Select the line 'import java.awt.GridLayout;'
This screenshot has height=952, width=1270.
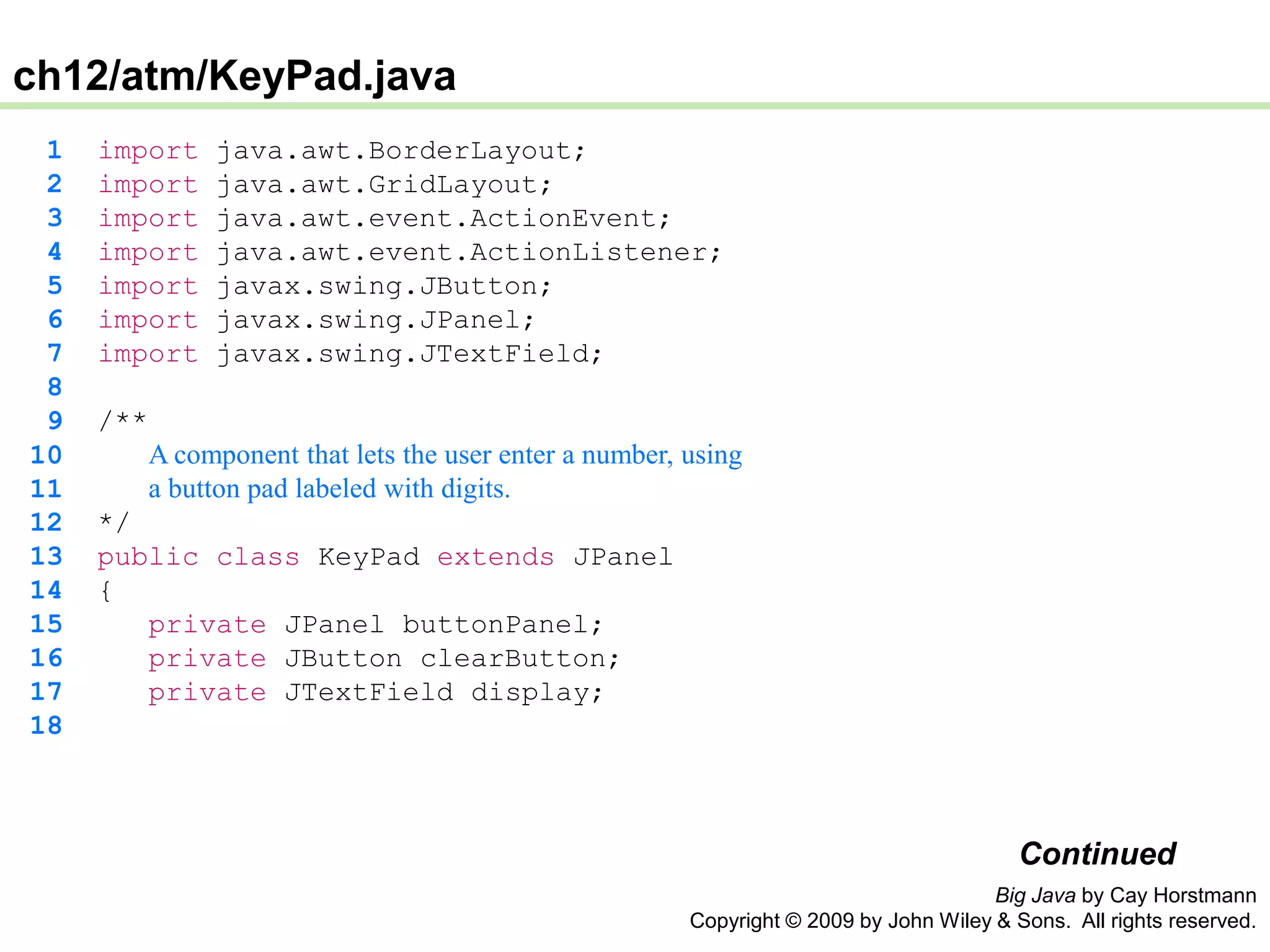[x=325, y=185]
